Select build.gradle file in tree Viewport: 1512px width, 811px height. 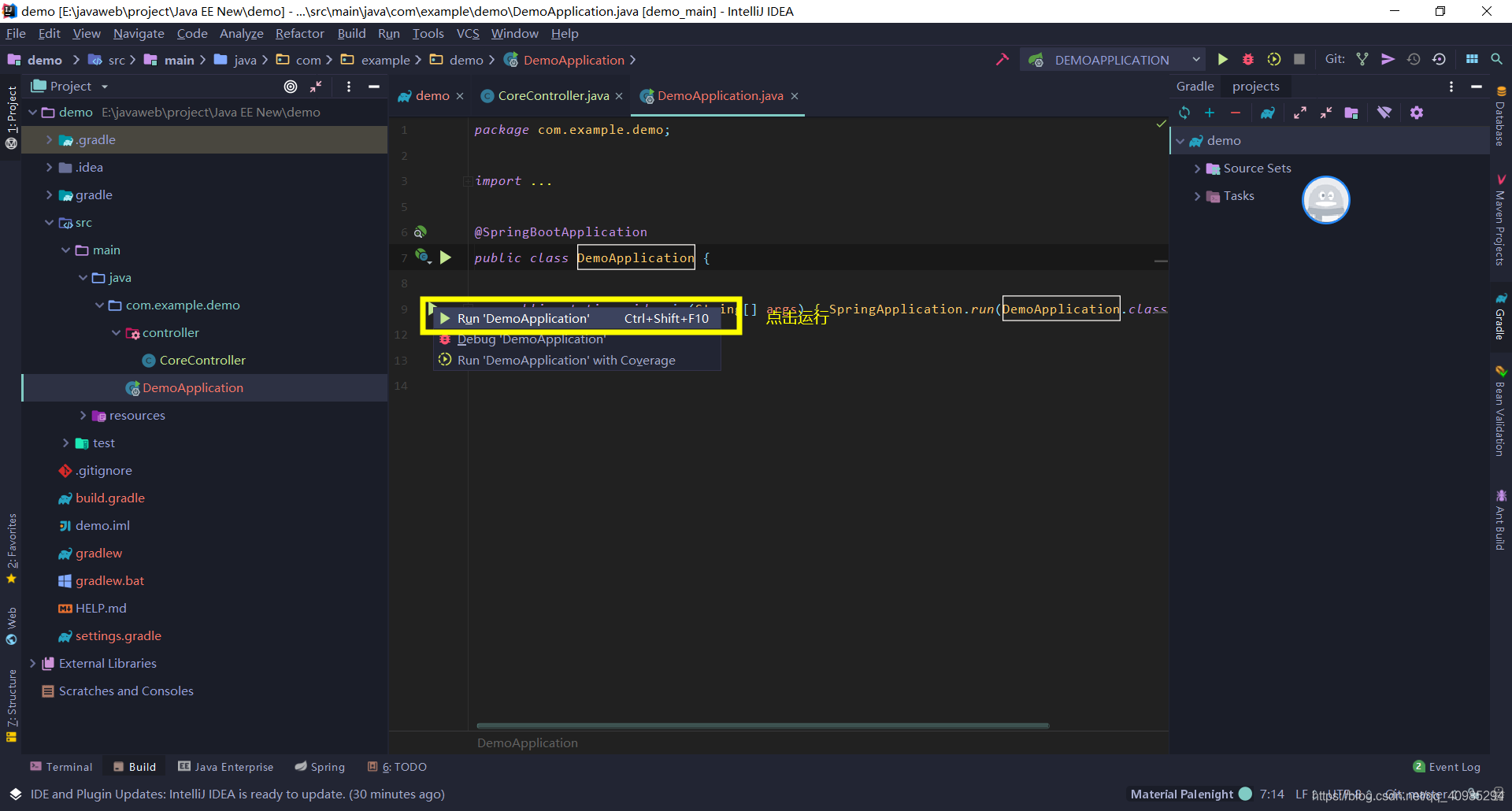click(110, 498)
